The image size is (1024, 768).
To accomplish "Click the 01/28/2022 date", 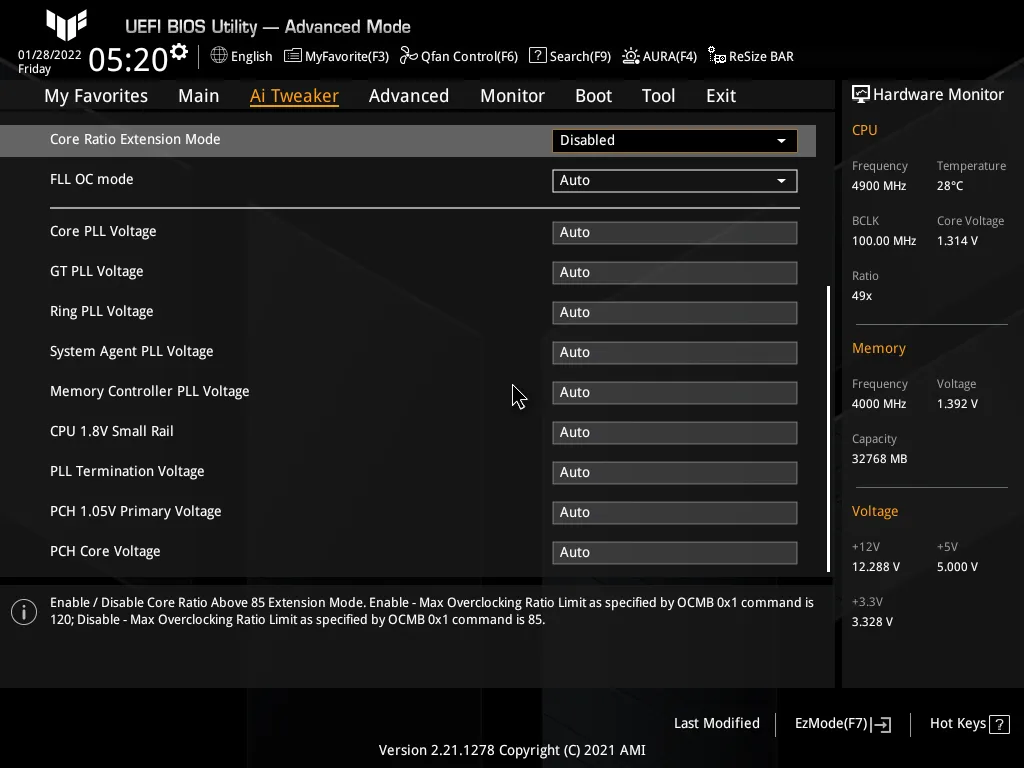I will pyautogui.click(x=50, y=55).
